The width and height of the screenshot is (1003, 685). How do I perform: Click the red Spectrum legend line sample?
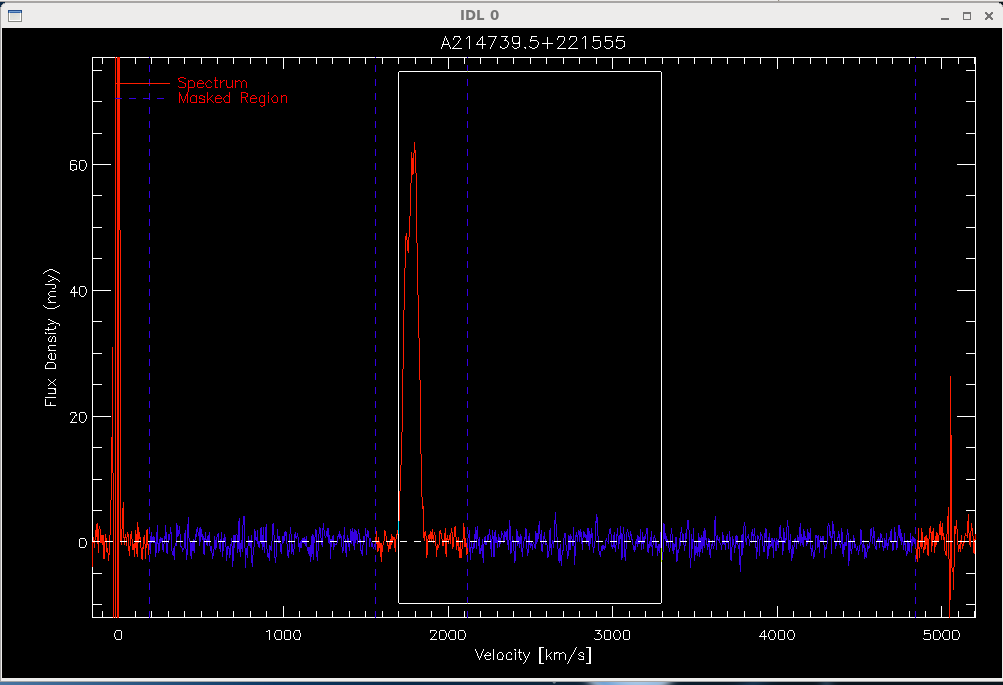point(143,83)
